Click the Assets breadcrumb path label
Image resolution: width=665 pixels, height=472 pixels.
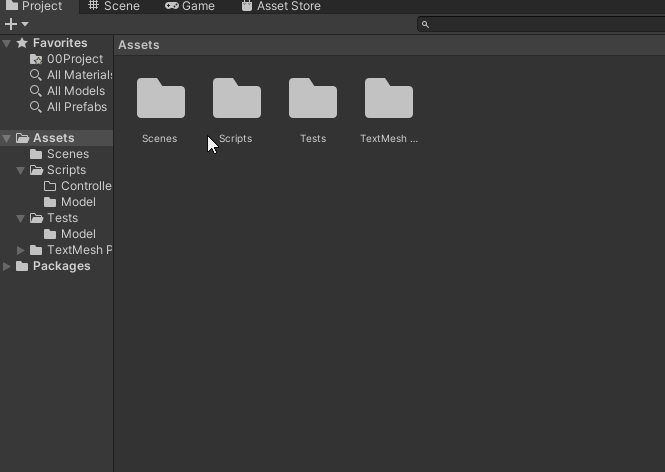[x=139, y=45]
